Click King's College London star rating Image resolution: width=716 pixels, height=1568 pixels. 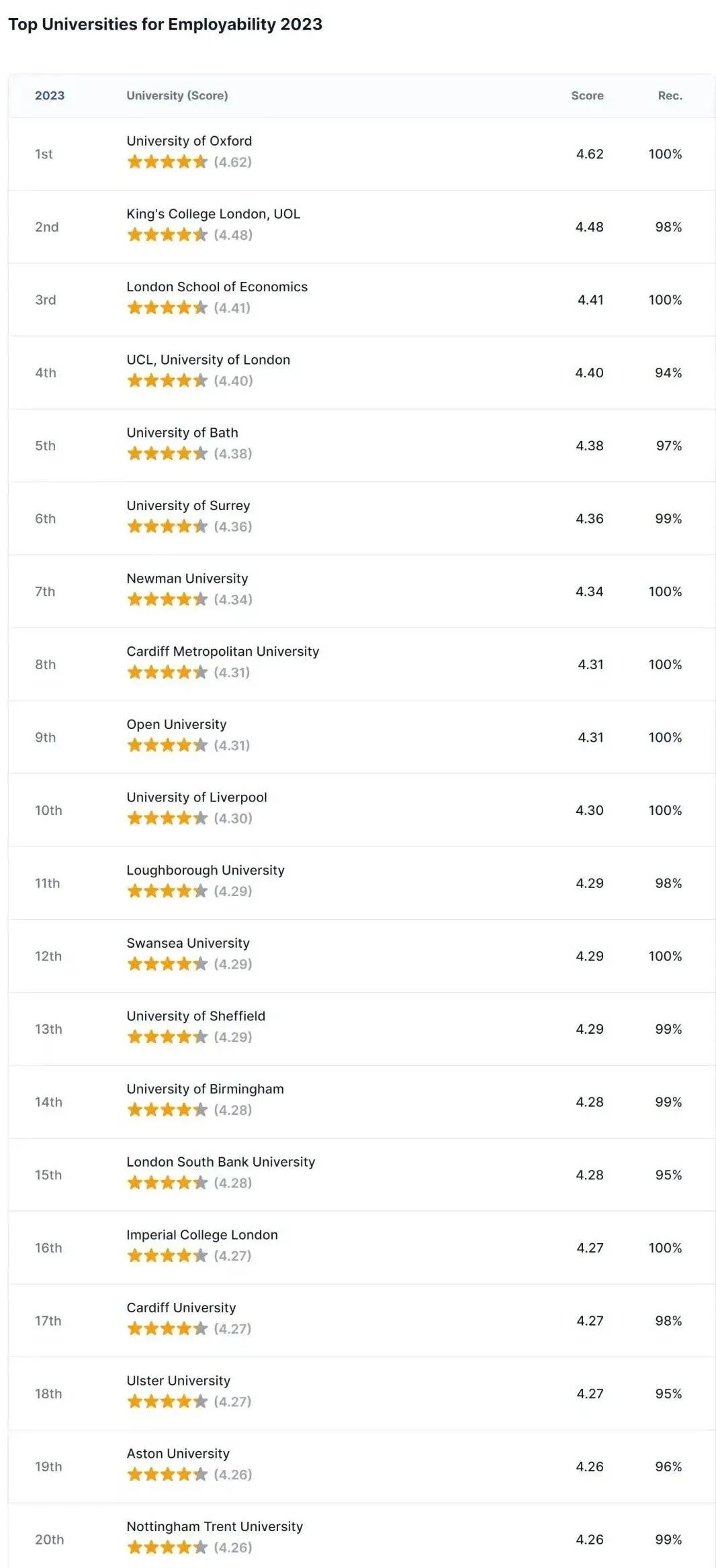tap(167, 235)
